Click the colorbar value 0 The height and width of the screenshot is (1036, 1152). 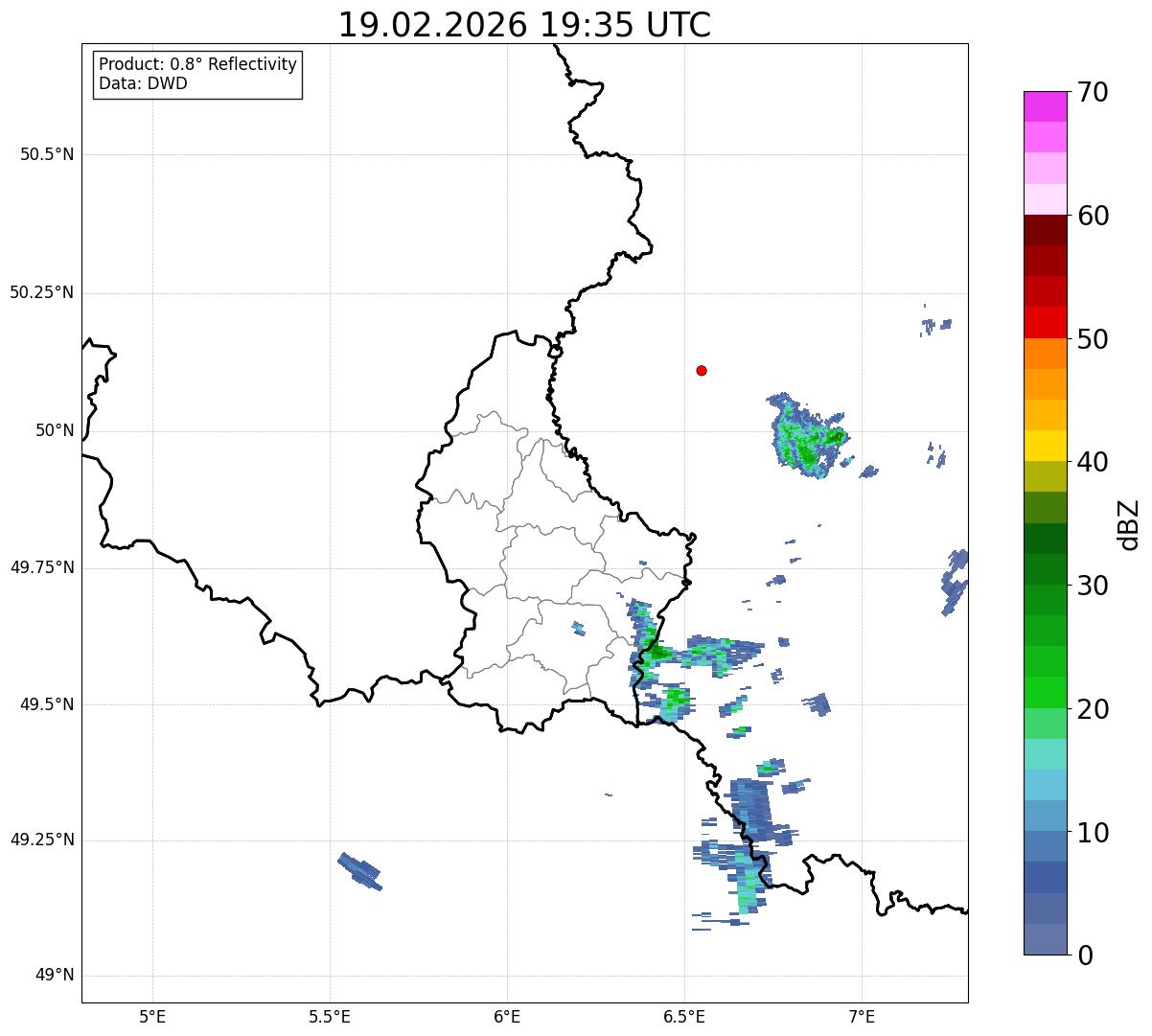[x=1085, y=955]
